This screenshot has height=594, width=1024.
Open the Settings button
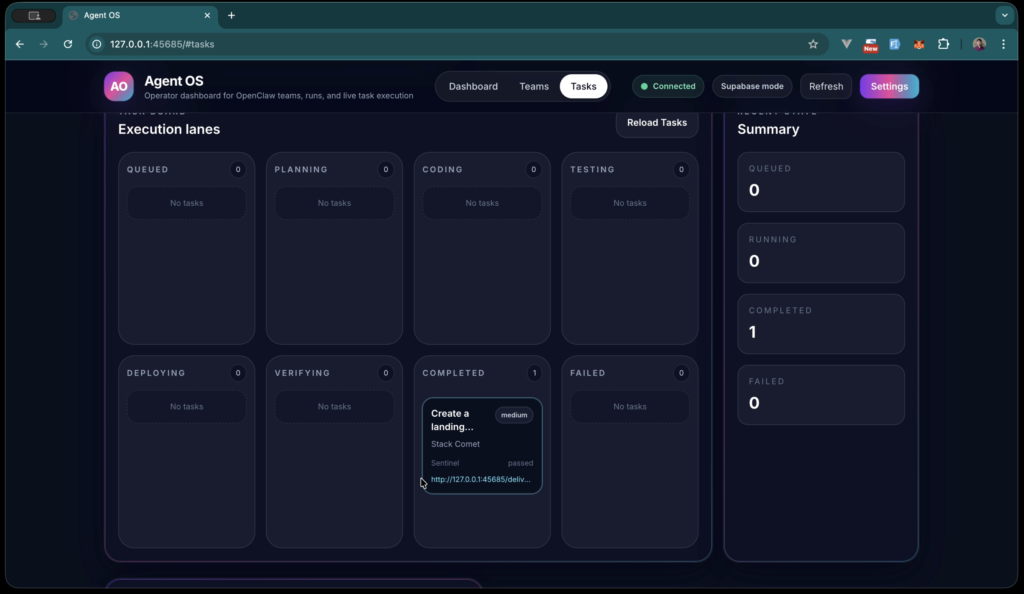coord(889,86)
